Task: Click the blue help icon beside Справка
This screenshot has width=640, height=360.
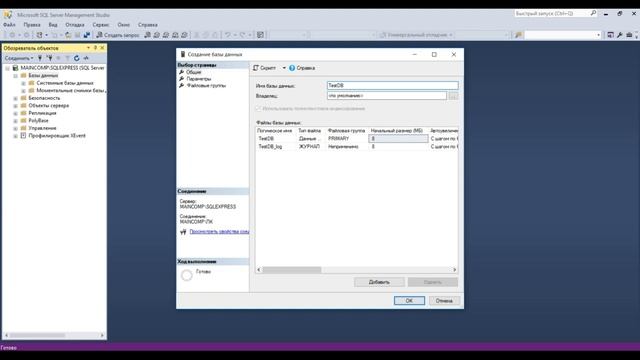Action: 292,68
